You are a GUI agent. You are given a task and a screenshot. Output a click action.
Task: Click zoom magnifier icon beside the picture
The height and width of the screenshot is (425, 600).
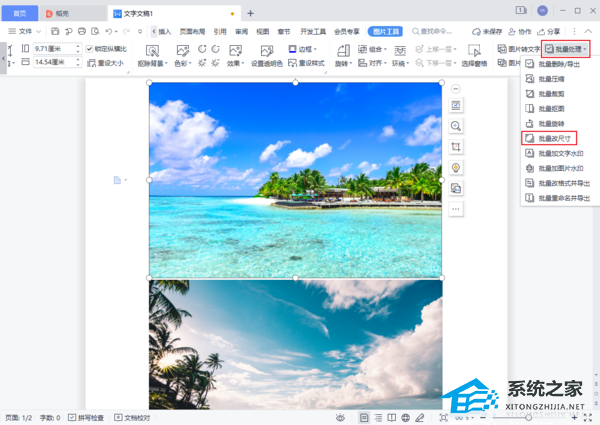tap(456, 126)
